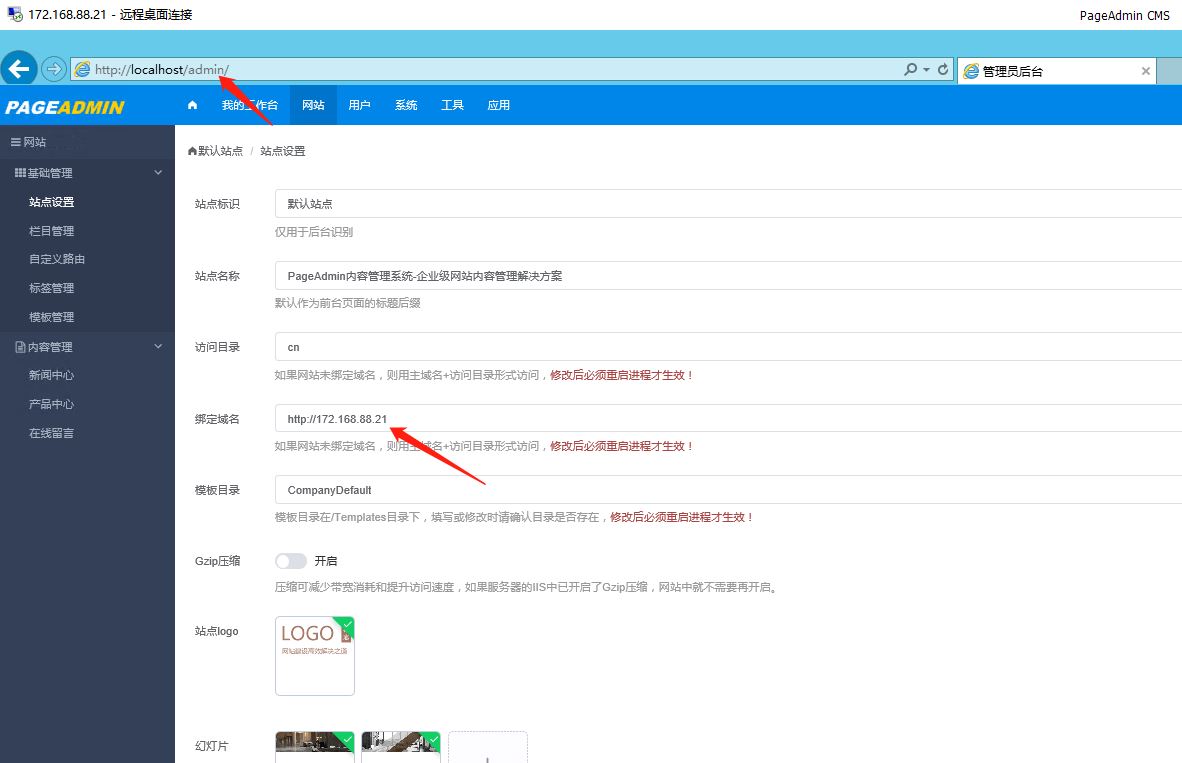Click the 幻灯片 field label
This screenshot has height=763, width=1182.
tap(211, 746)
